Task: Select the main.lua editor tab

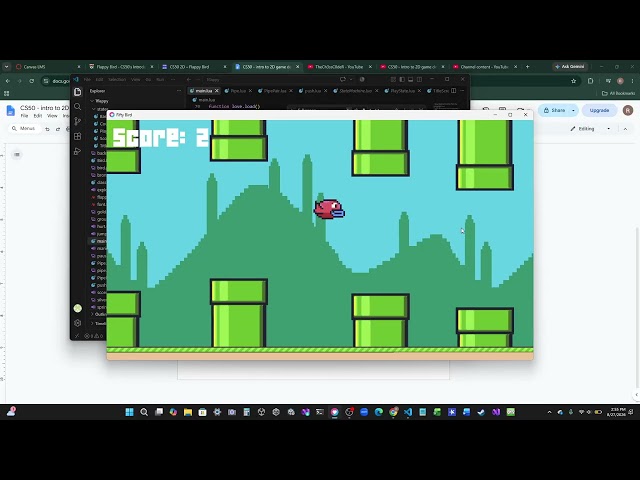Action: coord(204,91)
